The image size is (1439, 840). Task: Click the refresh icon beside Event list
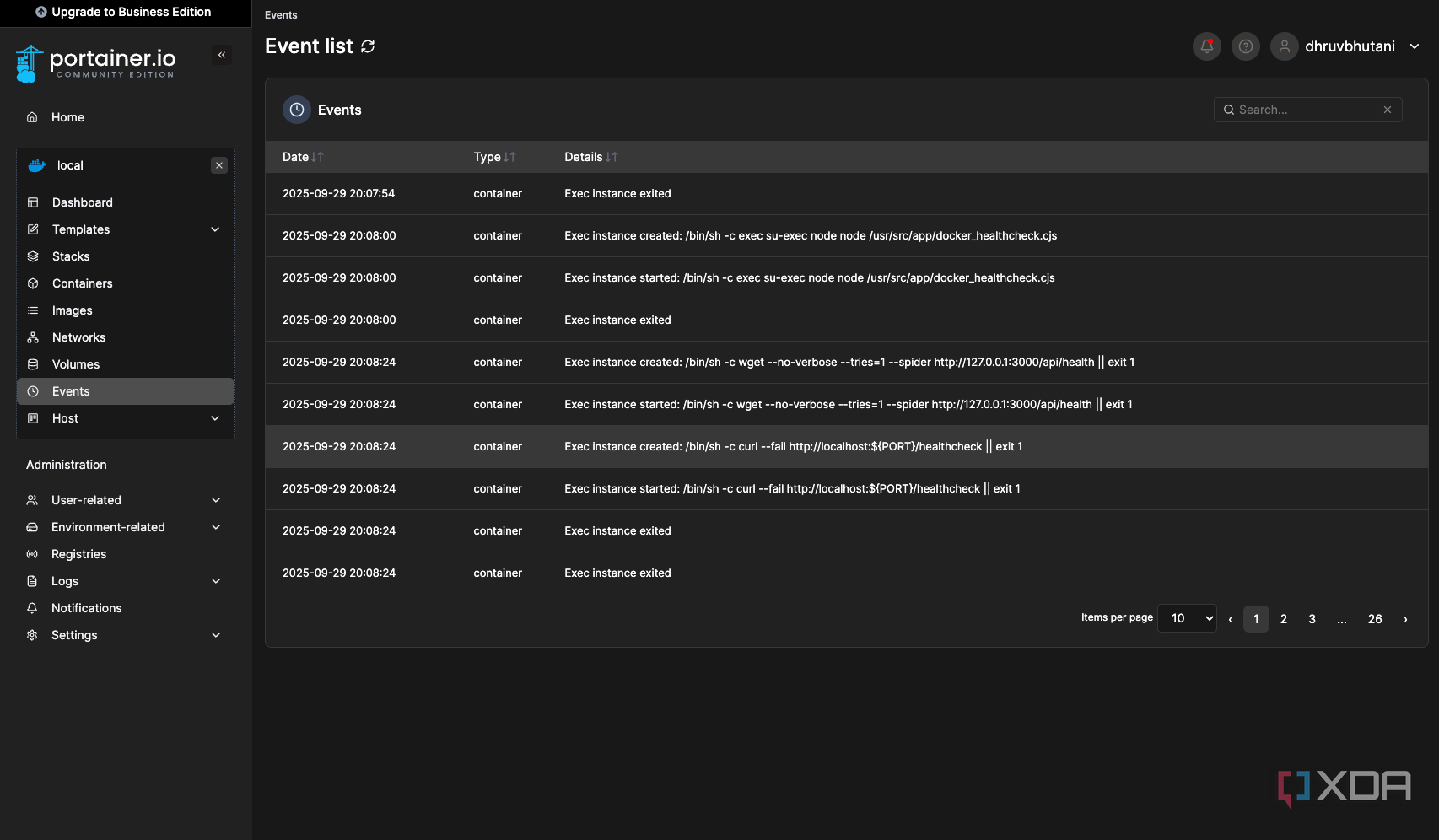tap(368, 46)
